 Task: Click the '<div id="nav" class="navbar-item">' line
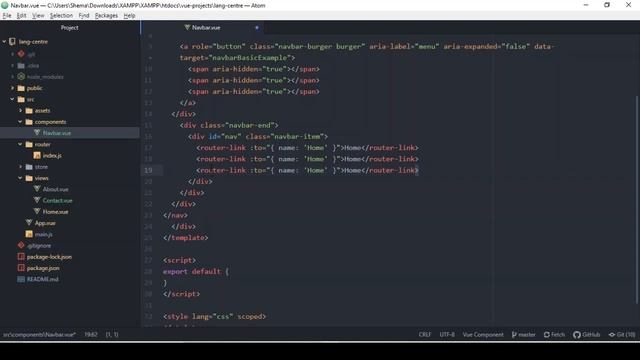pyautogui.click(x=258, y=136)
